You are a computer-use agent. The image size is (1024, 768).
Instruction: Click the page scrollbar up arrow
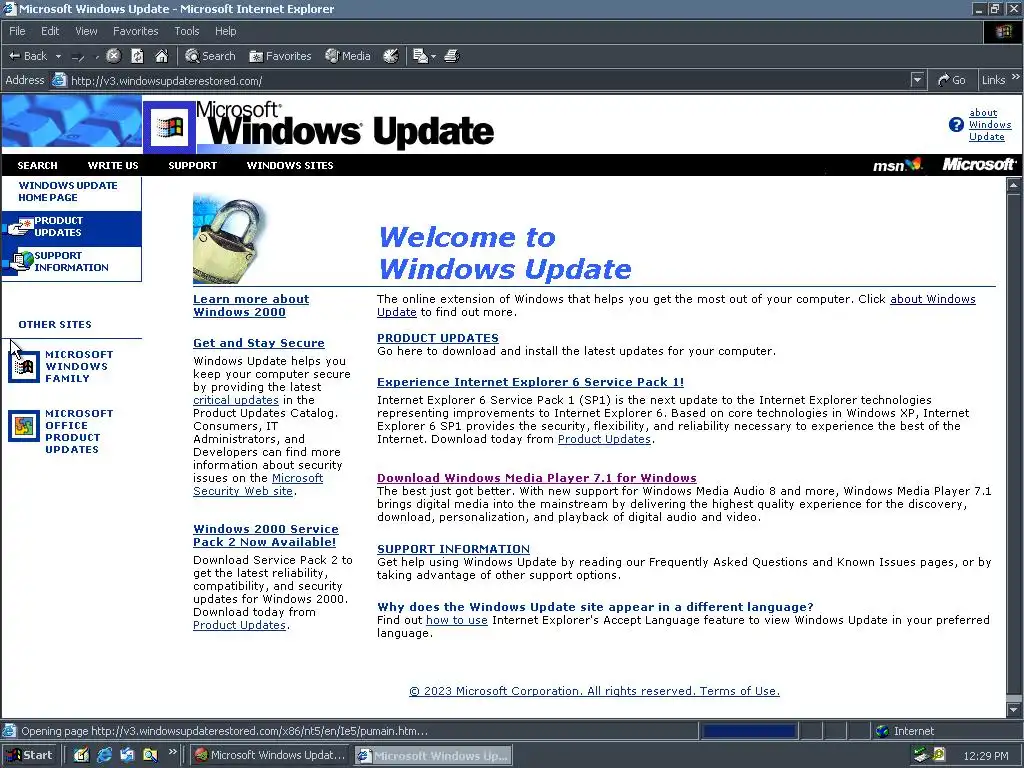tap(1014, 185)
